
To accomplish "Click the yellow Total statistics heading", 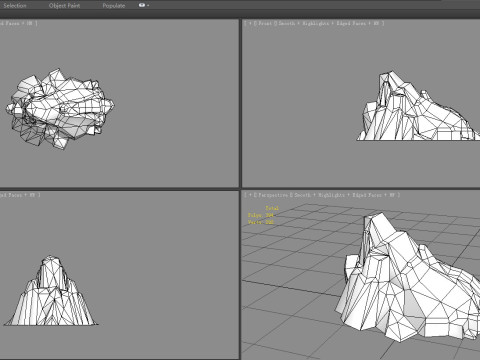I will click(272, 208).
